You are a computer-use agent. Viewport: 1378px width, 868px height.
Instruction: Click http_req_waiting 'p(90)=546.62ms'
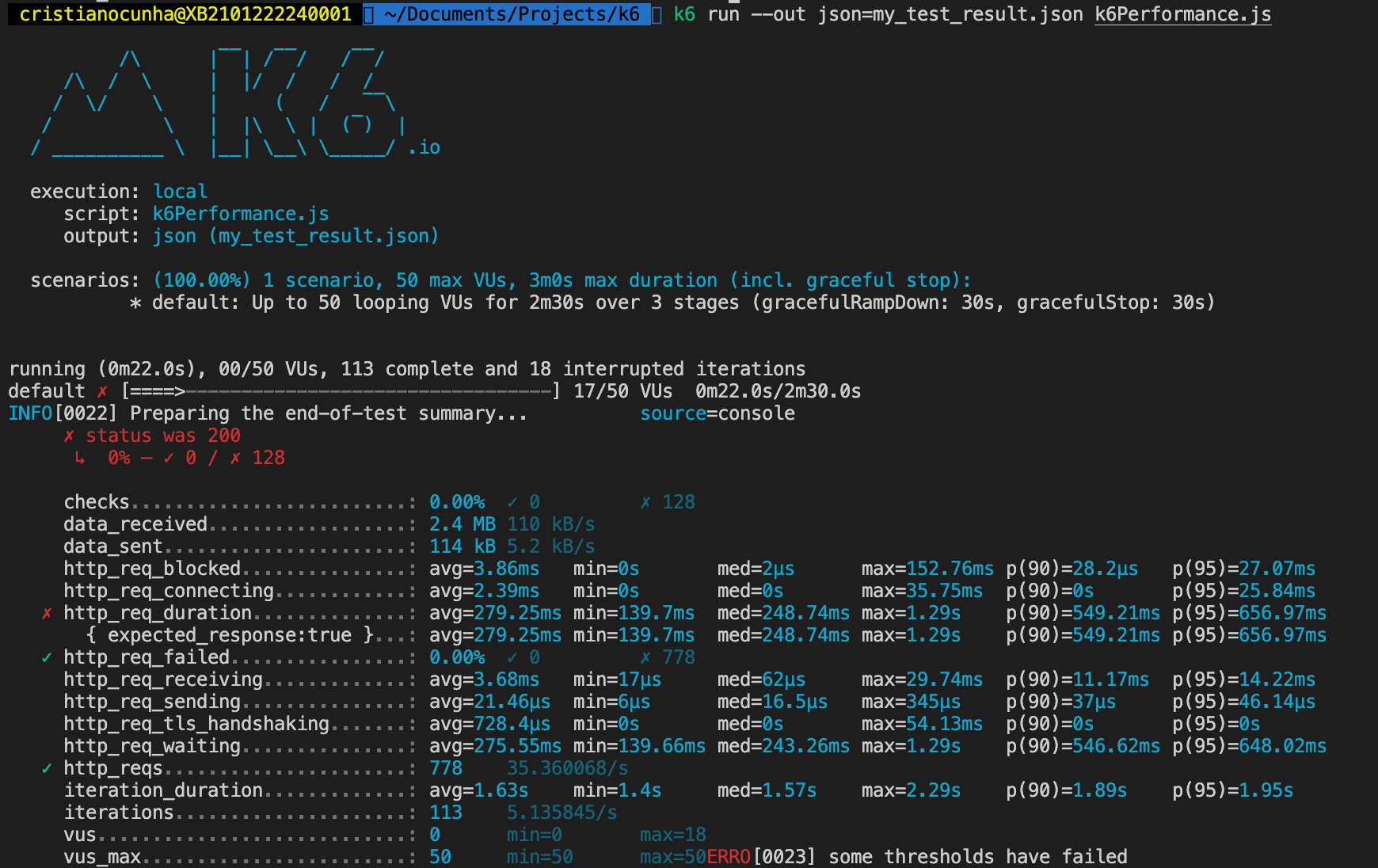coord(1083,746)
